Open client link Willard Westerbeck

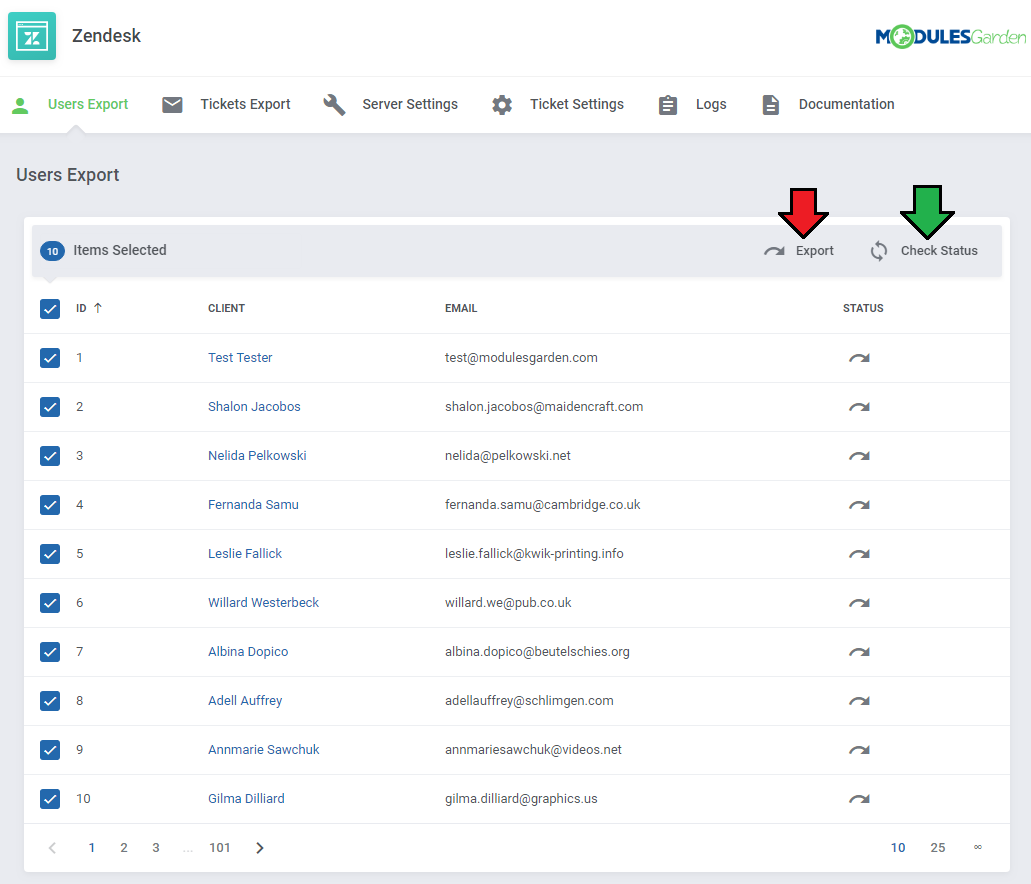tap(263, 602)
